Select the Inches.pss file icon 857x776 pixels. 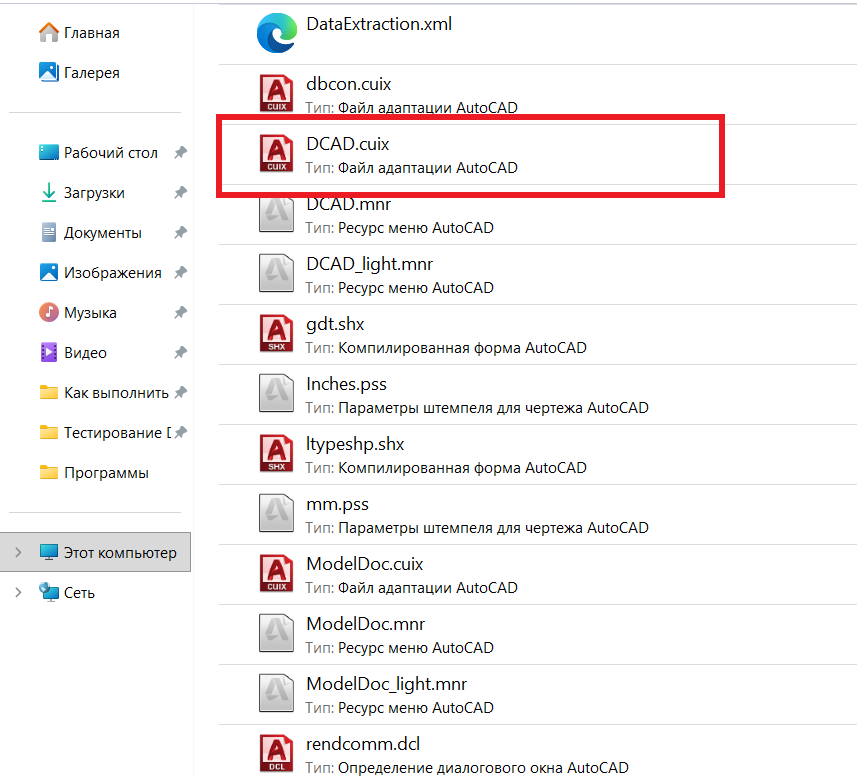[x=275, y=393]
